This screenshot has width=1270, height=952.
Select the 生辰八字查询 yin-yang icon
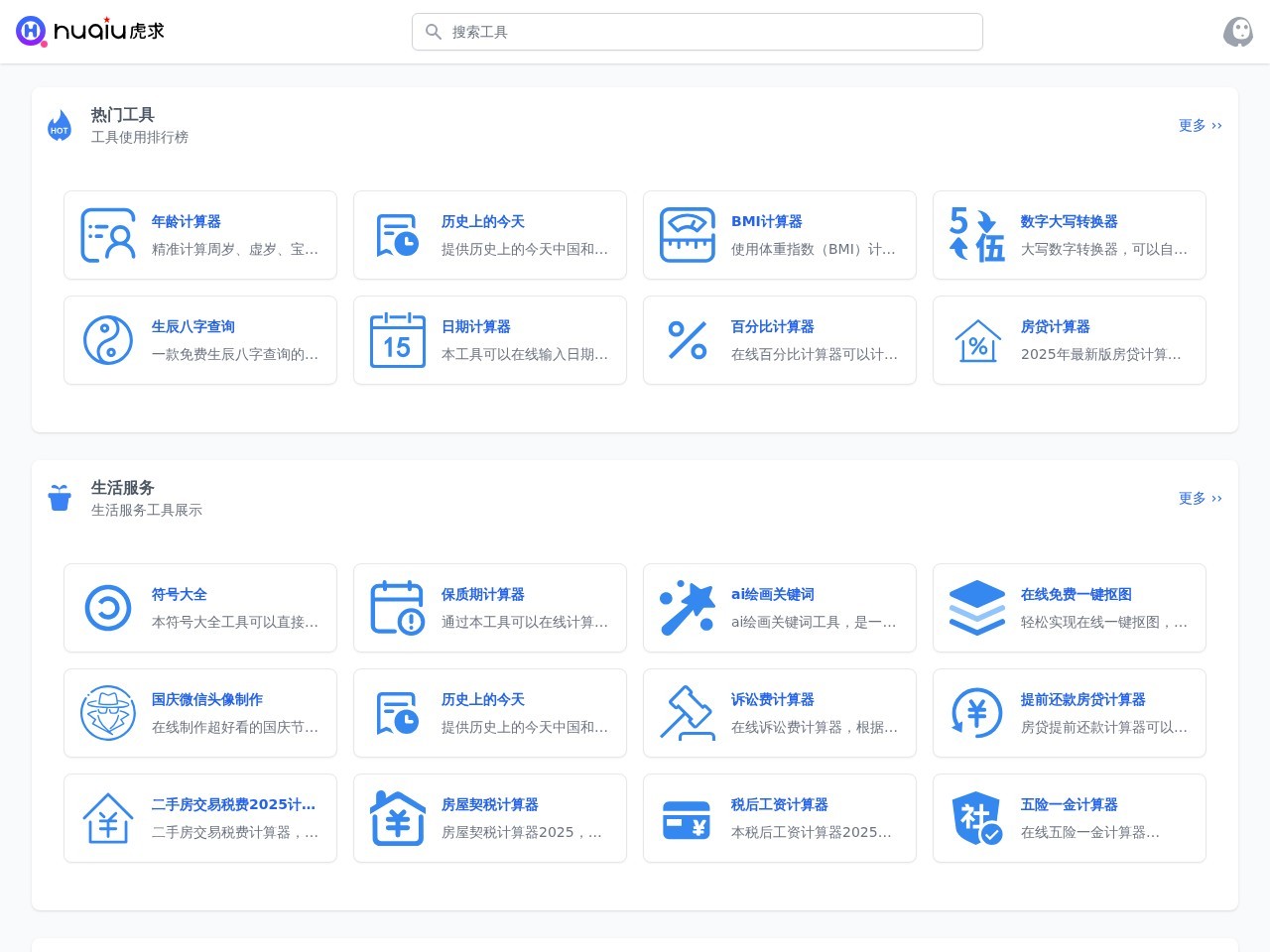[108, 340]
